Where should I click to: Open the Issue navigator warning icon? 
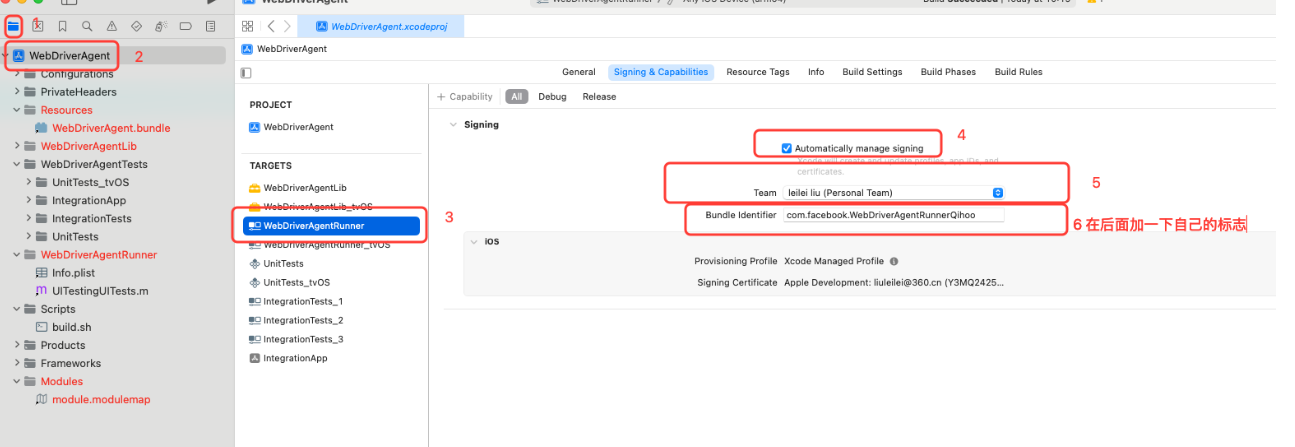tap(111, 26)
